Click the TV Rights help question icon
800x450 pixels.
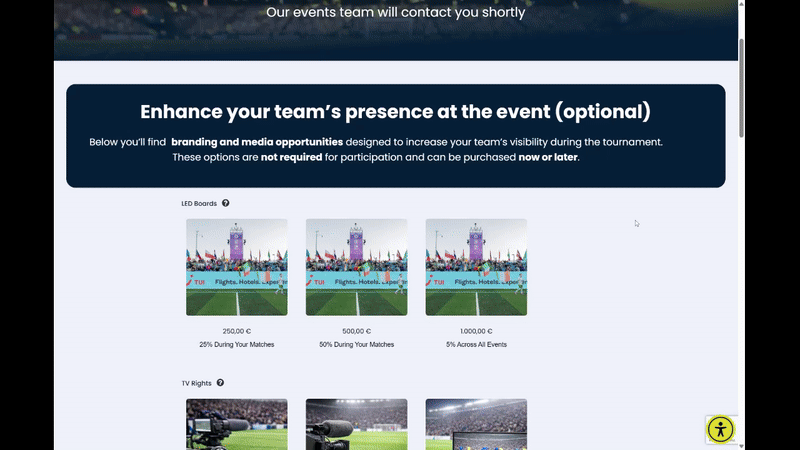point(220,382)
